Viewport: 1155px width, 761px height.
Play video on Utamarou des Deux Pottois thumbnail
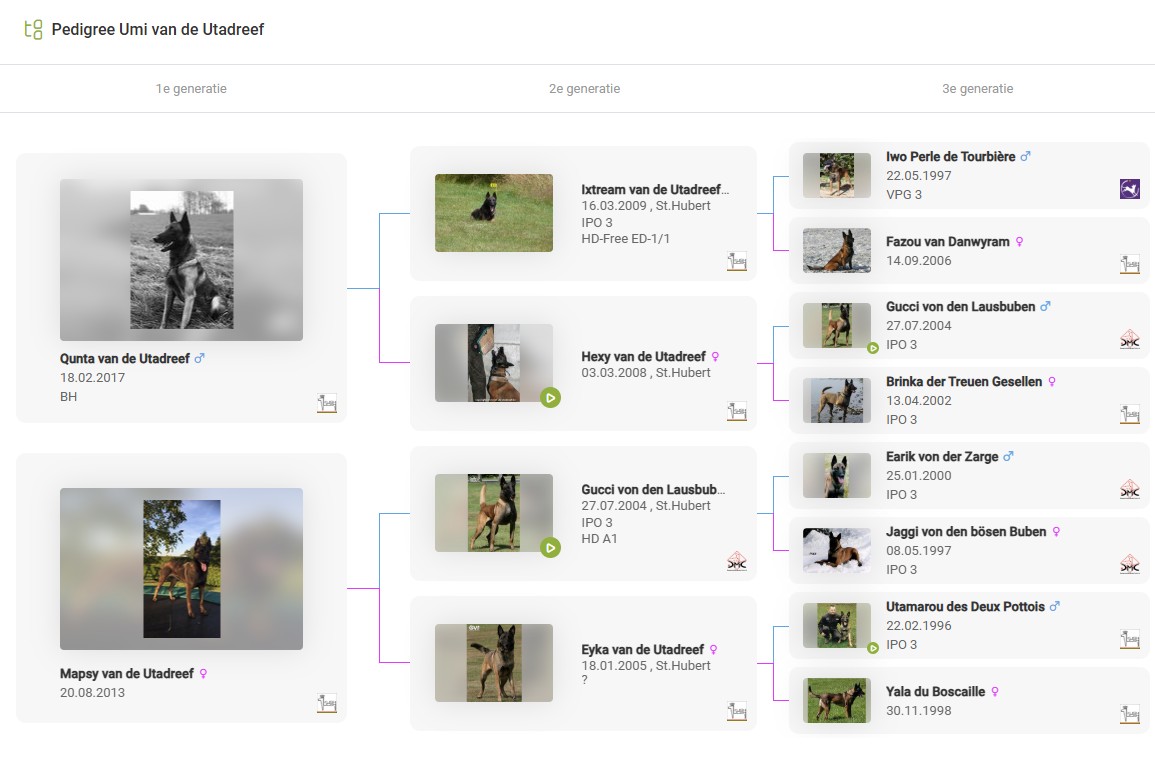coord(872,648)
